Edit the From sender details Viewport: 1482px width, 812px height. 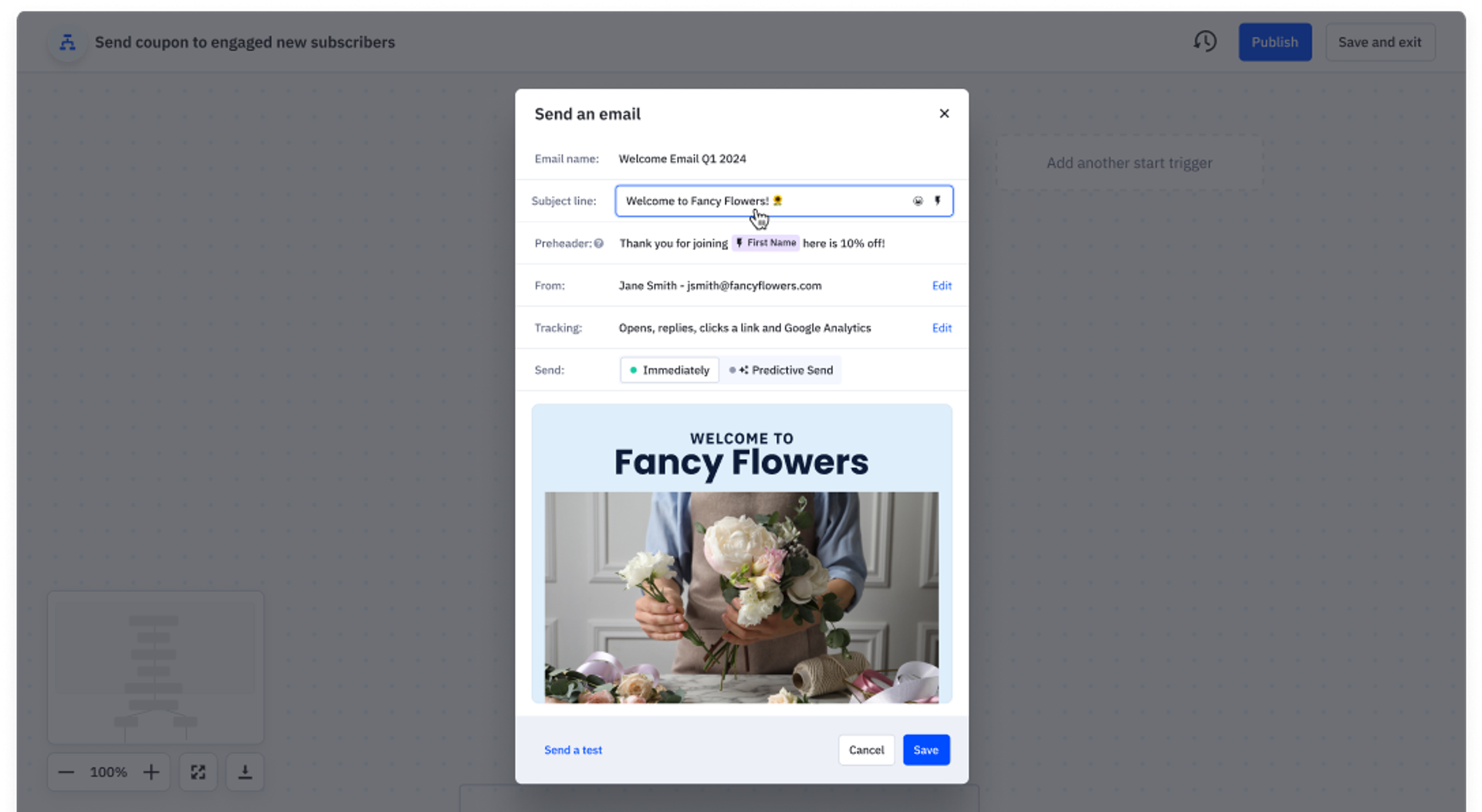[942, 286]
